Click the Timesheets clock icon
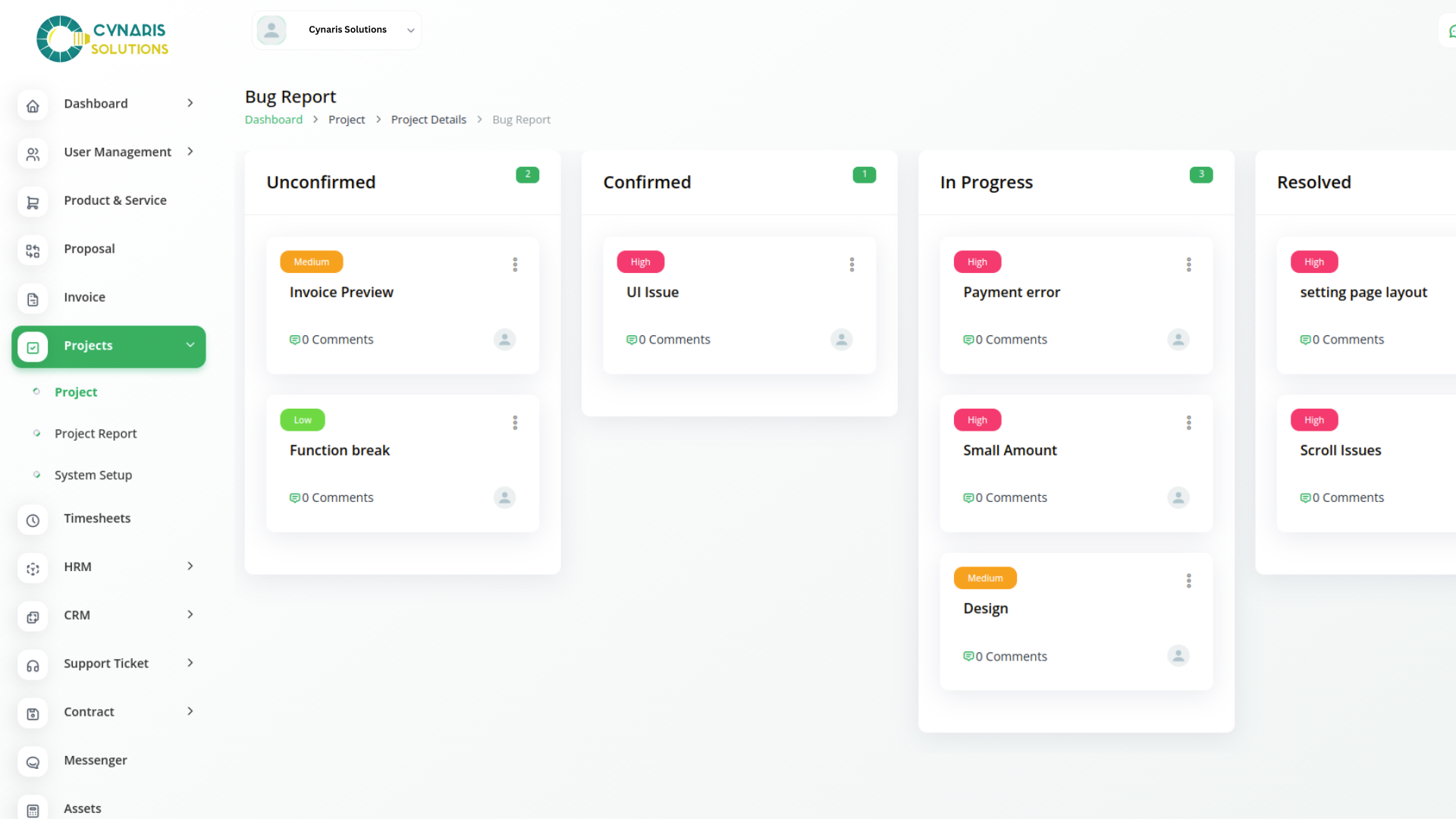 click(33, 520)
